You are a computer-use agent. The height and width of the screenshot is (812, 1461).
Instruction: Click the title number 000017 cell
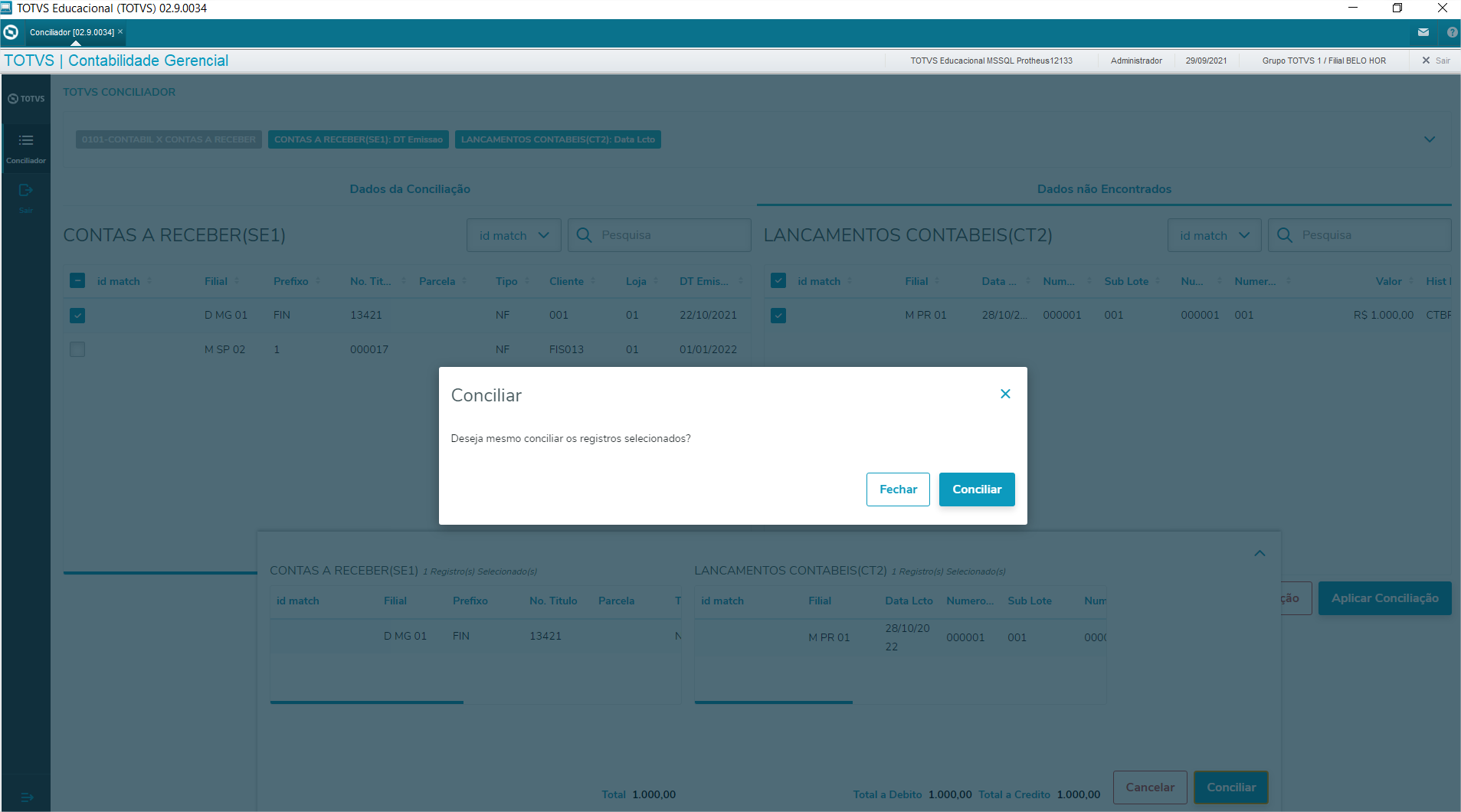(x=369, y=349)
